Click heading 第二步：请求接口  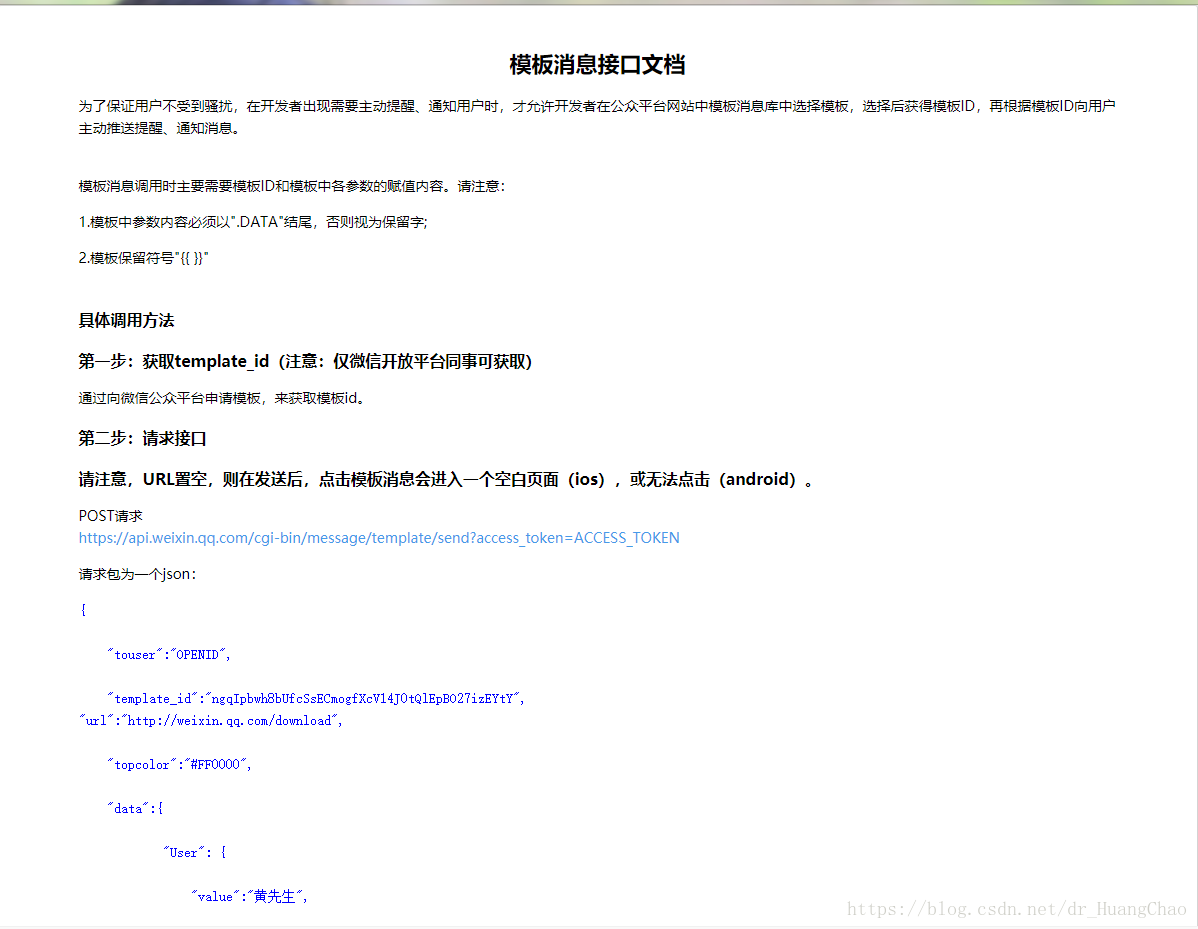click(143, 439)
